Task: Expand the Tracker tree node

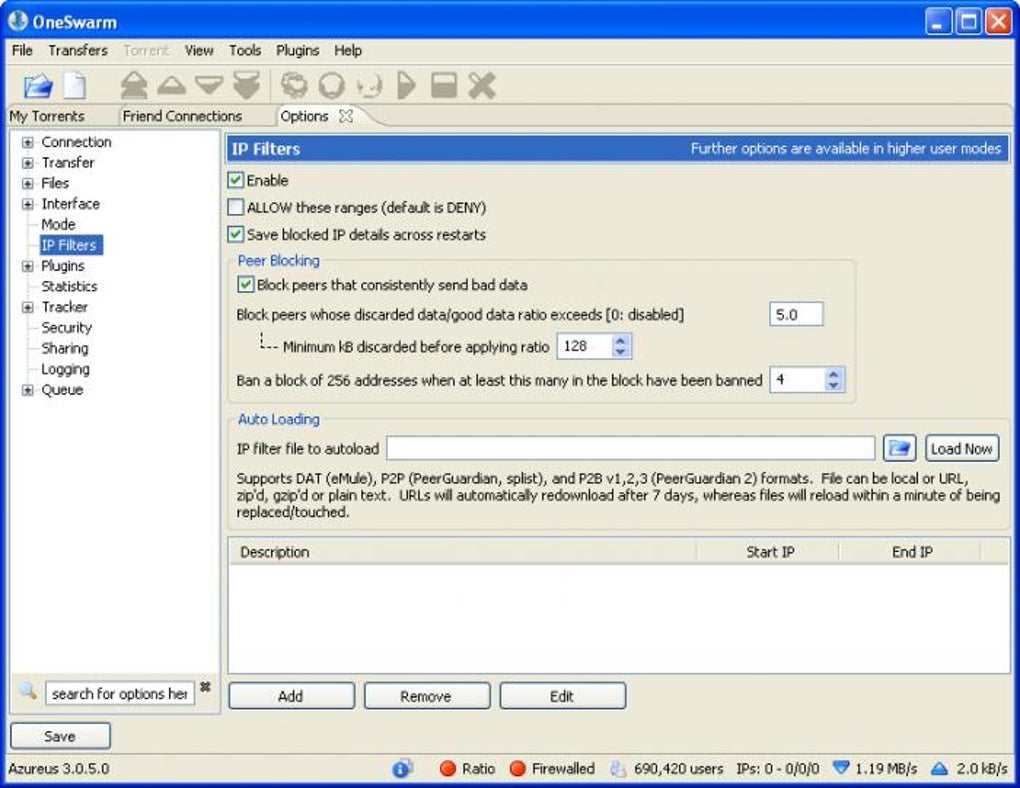Action: coord(27,307)
